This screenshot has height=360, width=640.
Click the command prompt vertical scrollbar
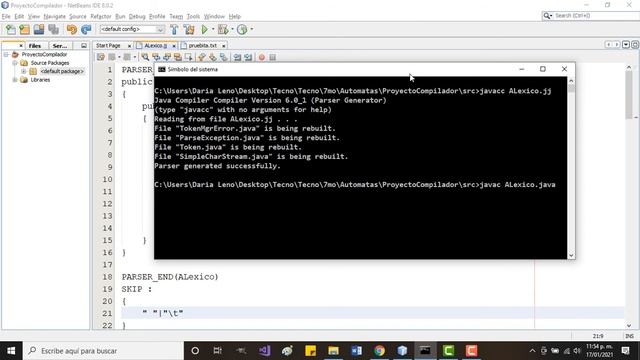571,167
